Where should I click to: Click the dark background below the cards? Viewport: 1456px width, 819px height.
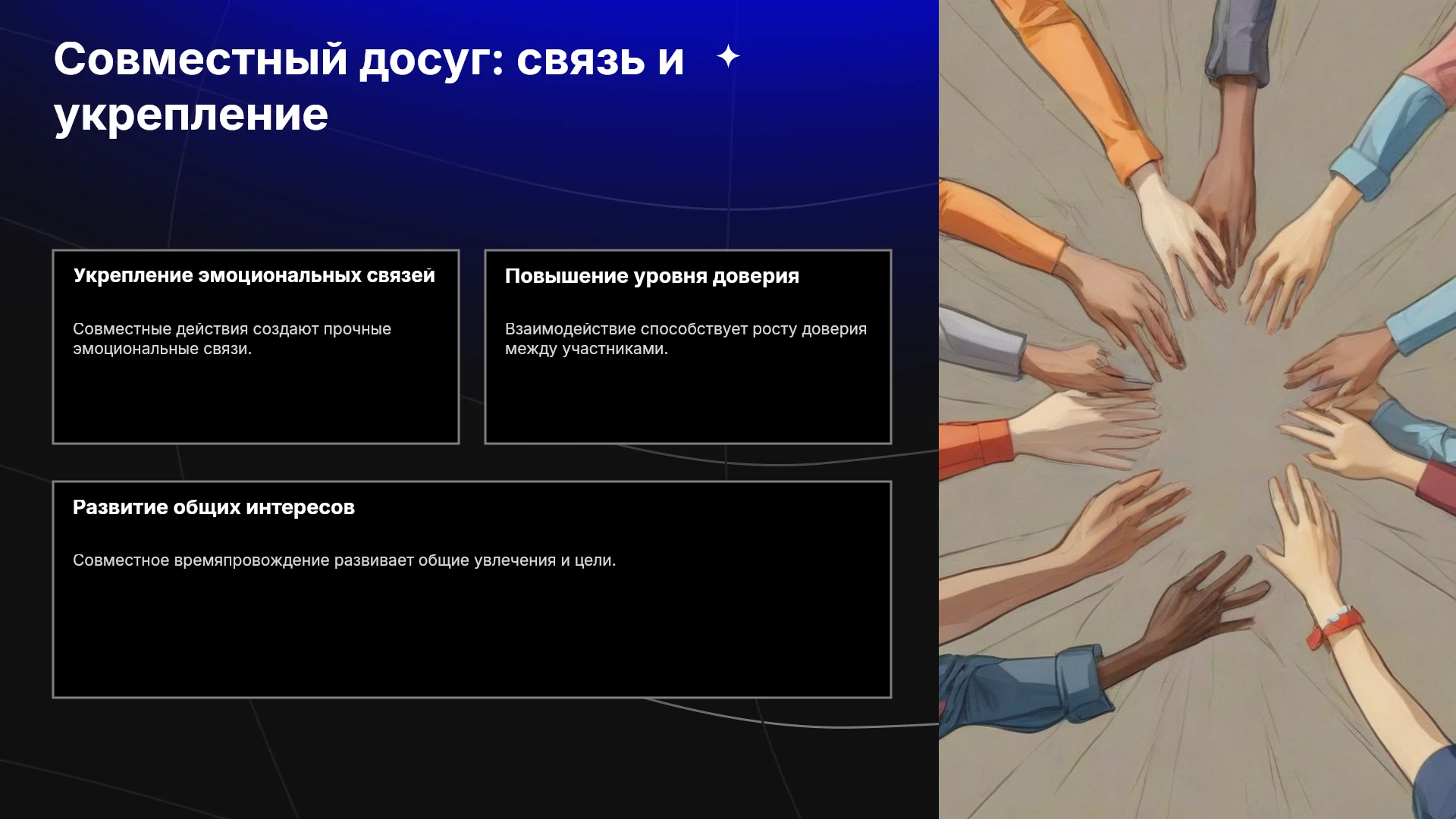click(470, 758)
